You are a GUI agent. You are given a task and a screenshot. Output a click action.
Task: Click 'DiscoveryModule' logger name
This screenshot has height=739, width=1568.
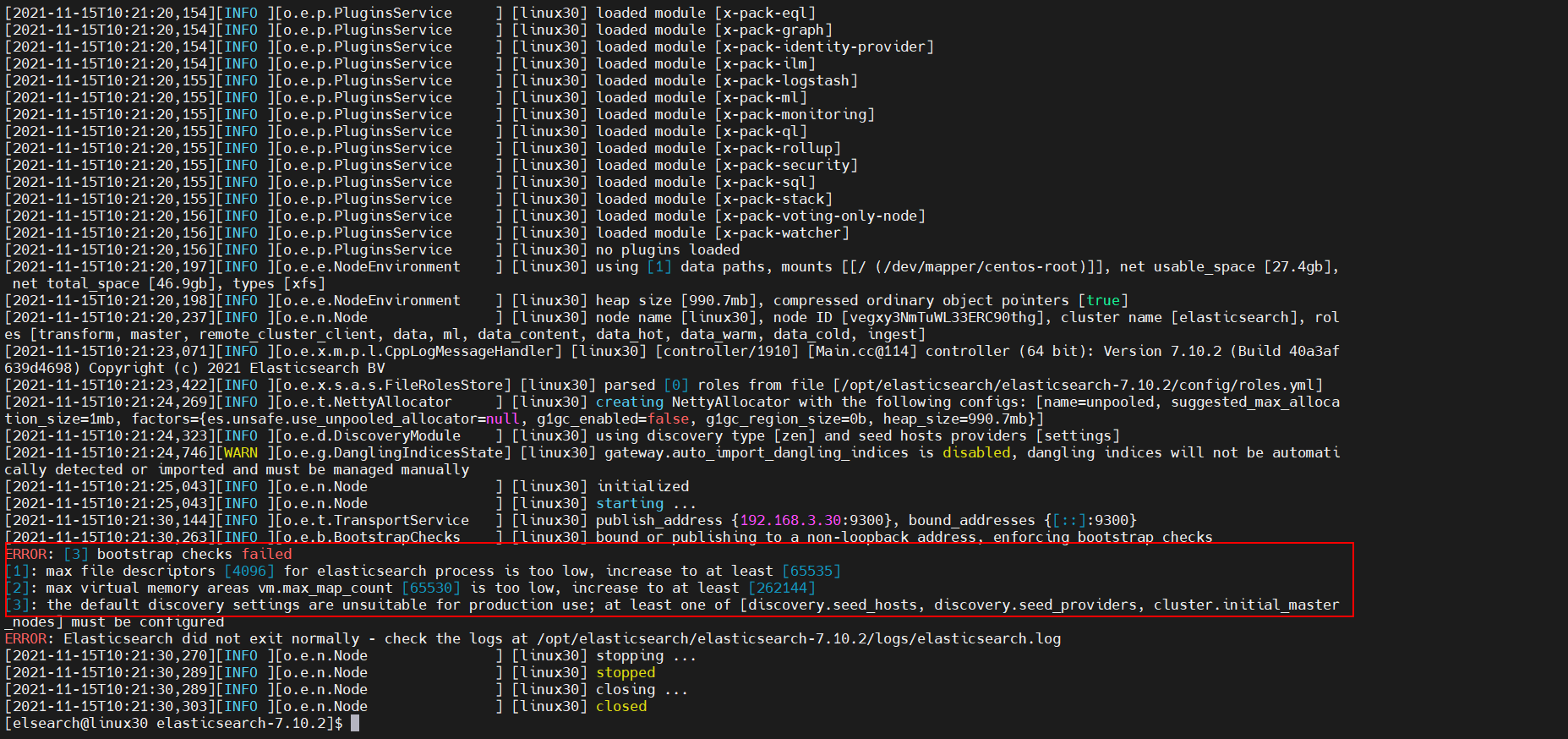point(397,435)
